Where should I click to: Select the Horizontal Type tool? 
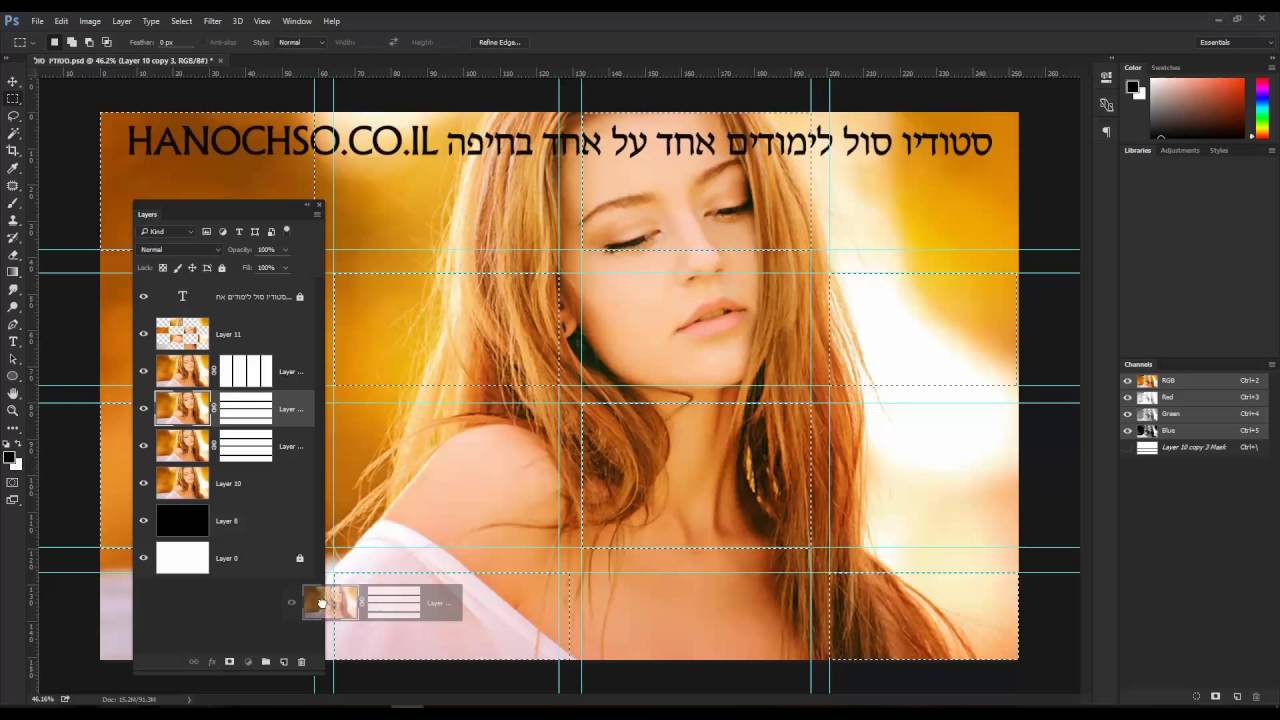click(x=13, y=341)
